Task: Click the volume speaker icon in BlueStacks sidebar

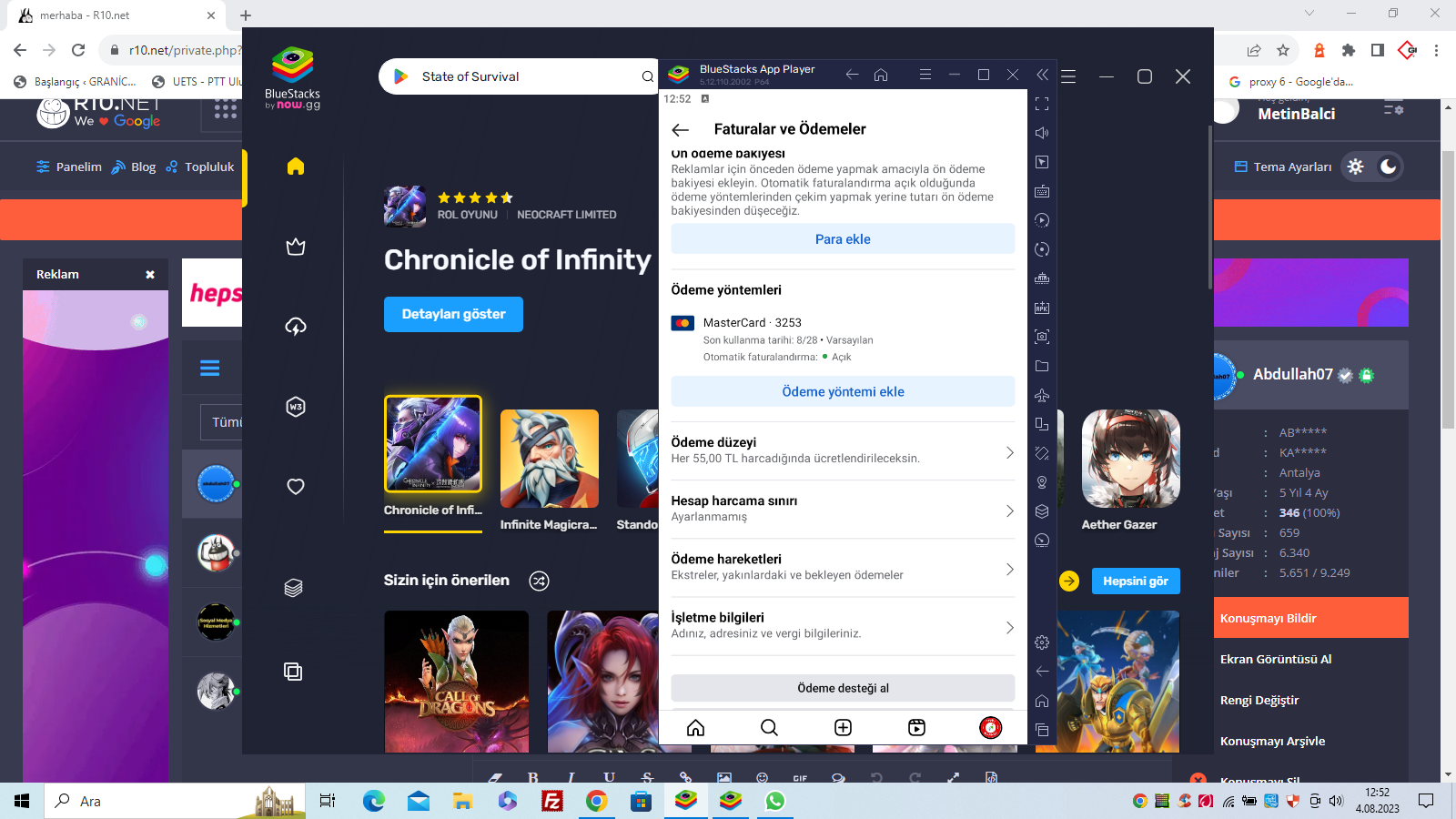Action: [1042, 133]
